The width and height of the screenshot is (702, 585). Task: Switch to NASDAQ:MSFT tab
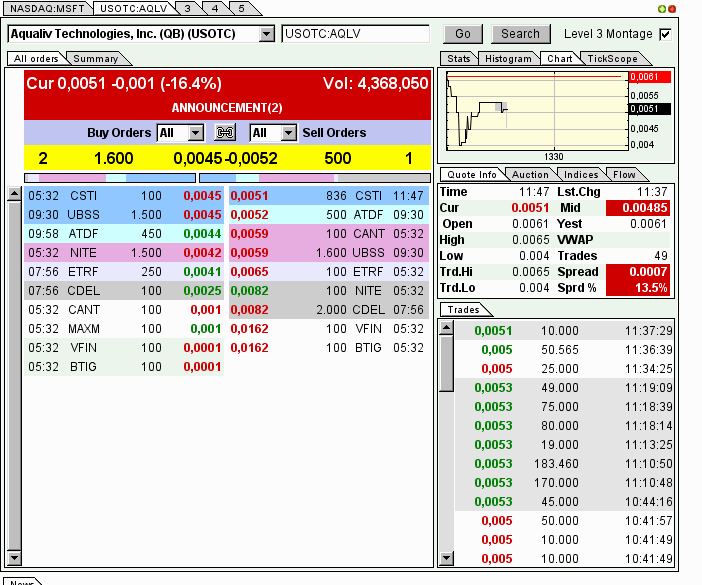(47, 9)
